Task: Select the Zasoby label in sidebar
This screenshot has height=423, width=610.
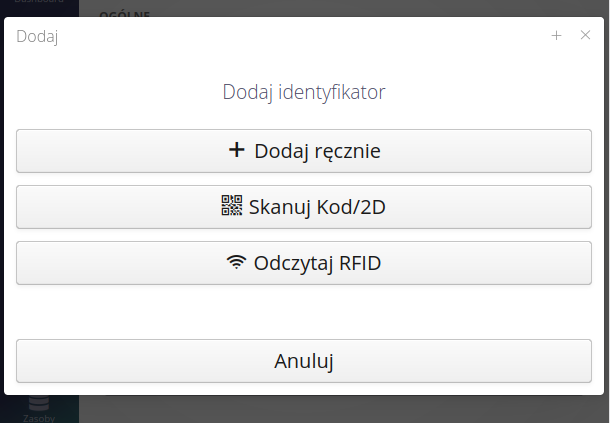Action: (x=39, y=418)
